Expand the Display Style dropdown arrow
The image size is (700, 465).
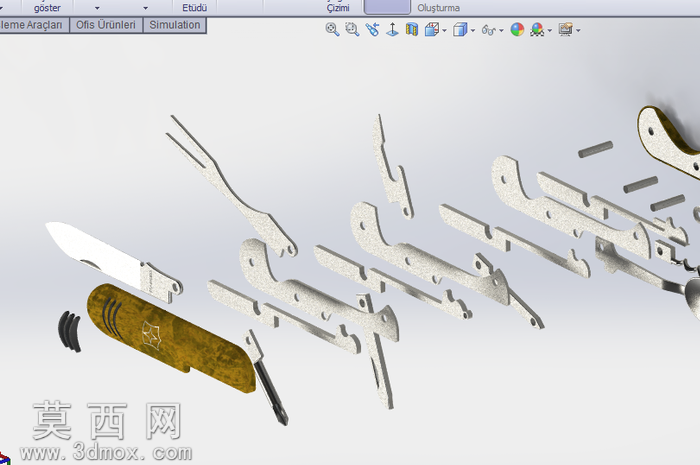pyautogui.click(x=473, y=30)
